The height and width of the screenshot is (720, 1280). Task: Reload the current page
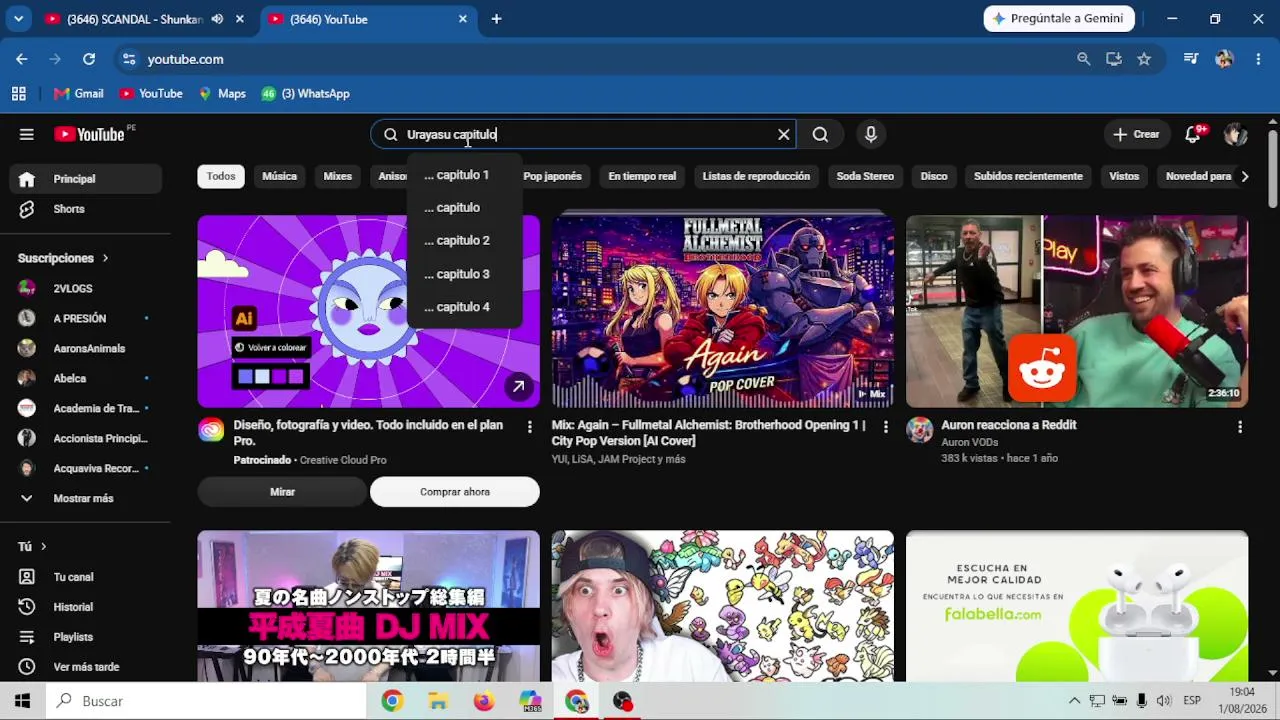(89, 59)
